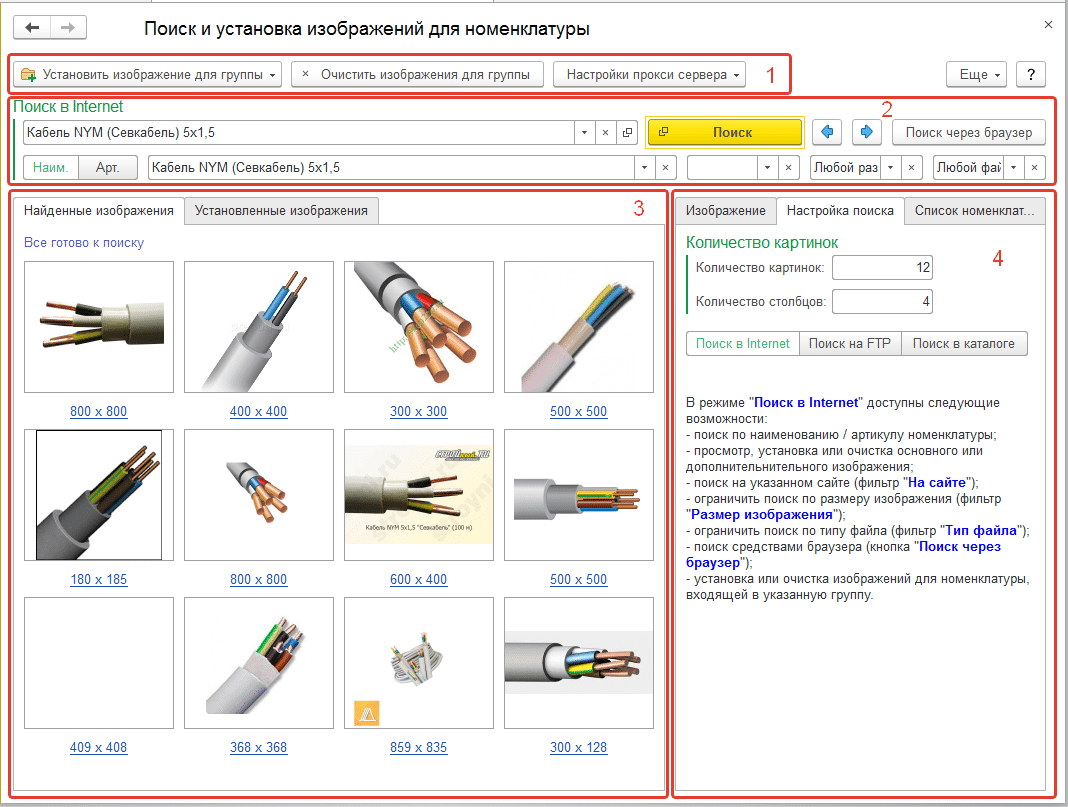
Task: Expand the nomenclature name field dropdown arrow
Action: pyautogui.click(x=644, y=168)
